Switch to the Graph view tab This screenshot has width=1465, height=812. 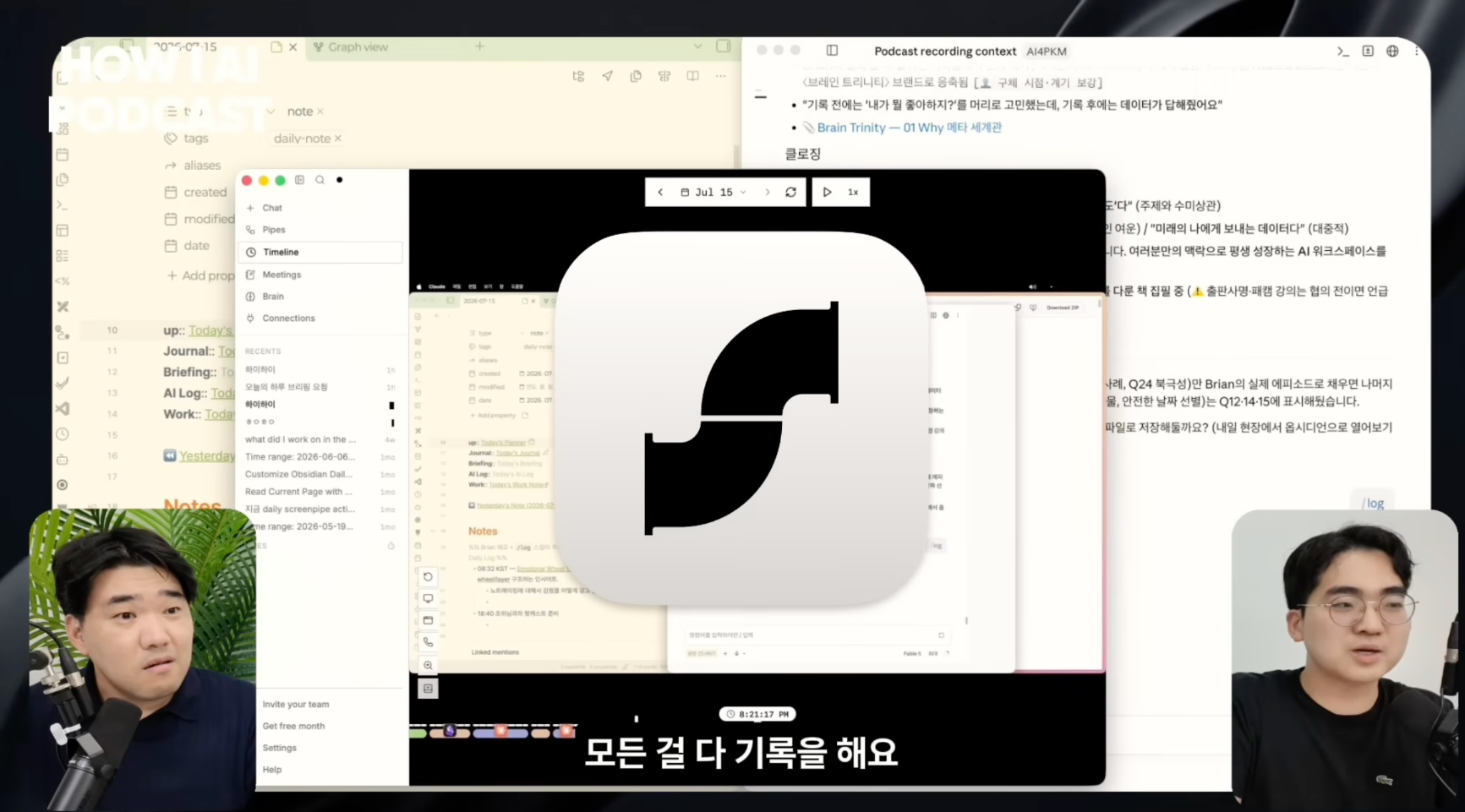[x=351, y=47]
